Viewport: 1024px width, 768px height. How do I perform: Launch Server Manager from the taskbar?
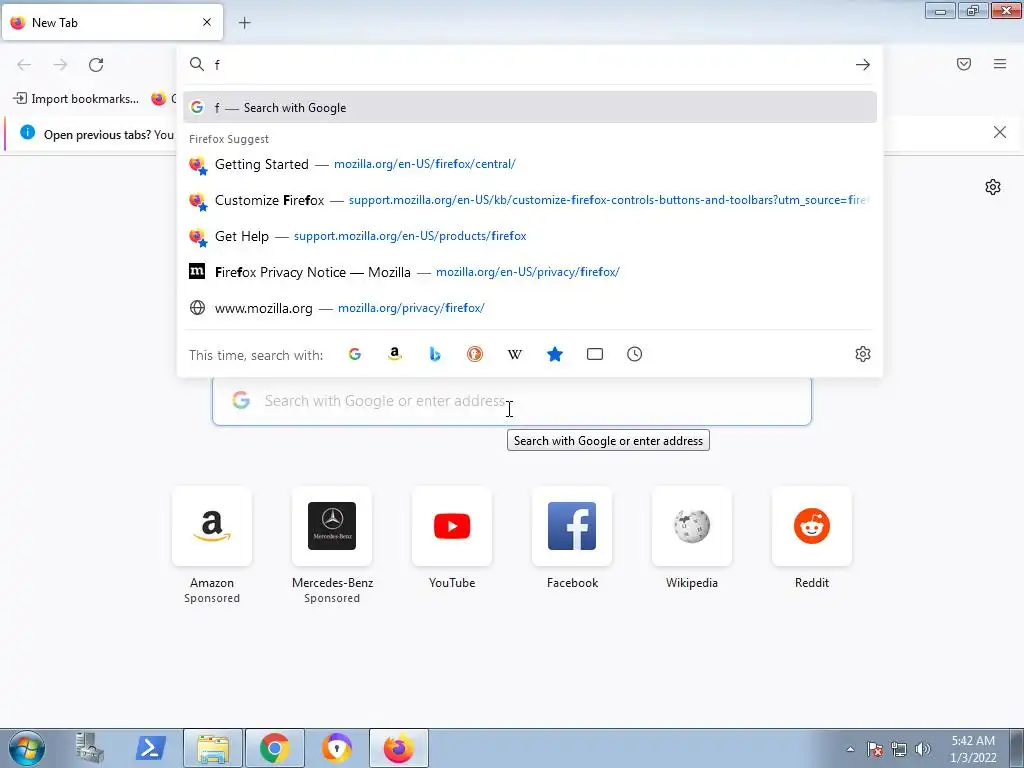tap(89, 748)
